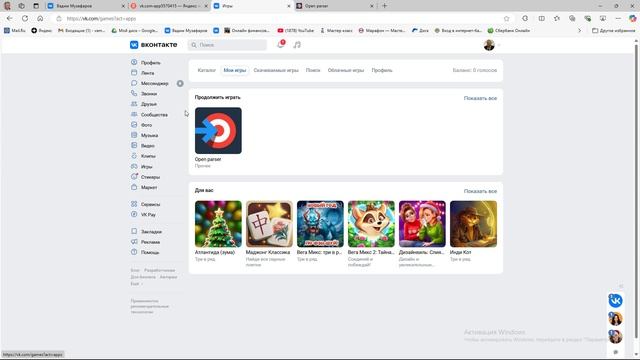
Task: Open the Закладки bookmark icon in the sidebar
Action: [x=134, y=231]
